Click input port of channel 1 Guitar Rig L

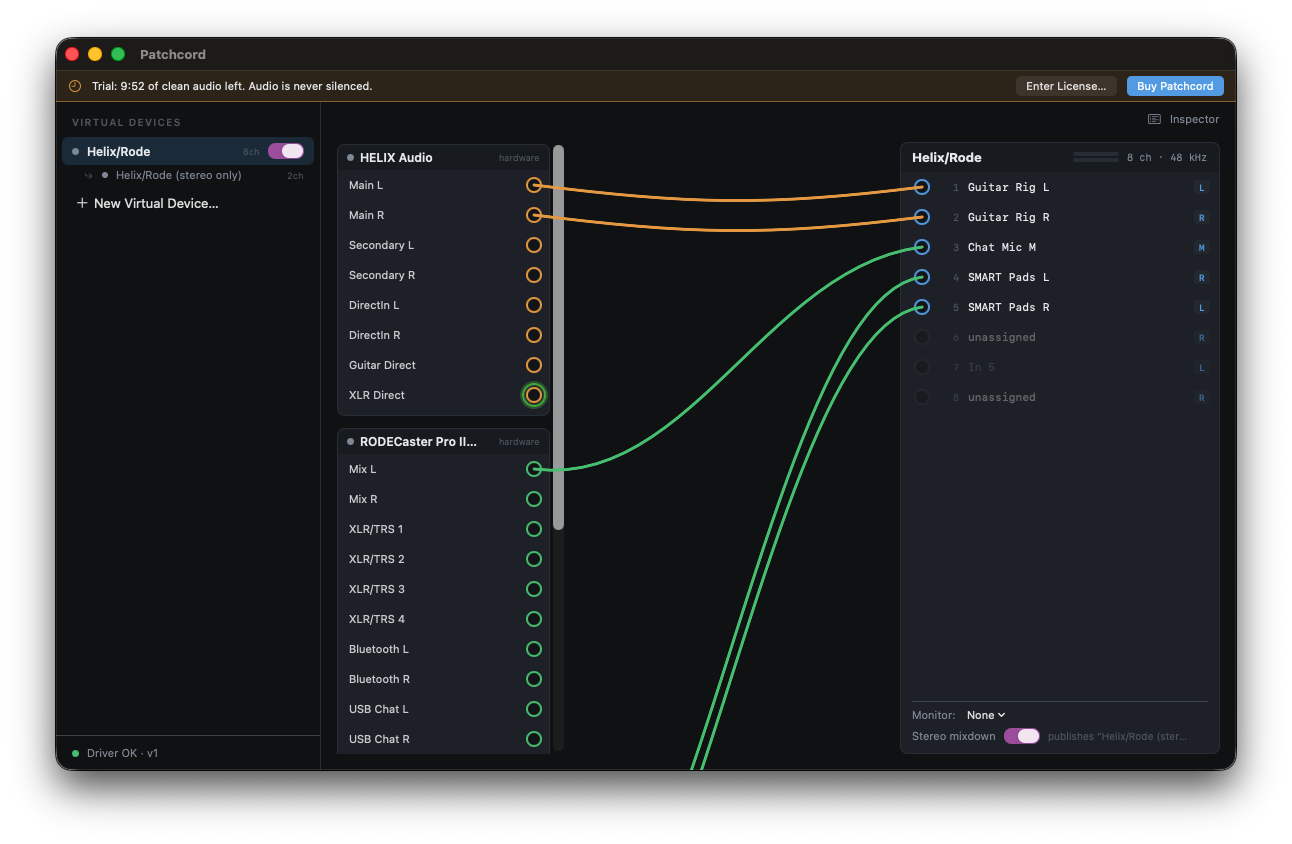(x=922, y=187)
